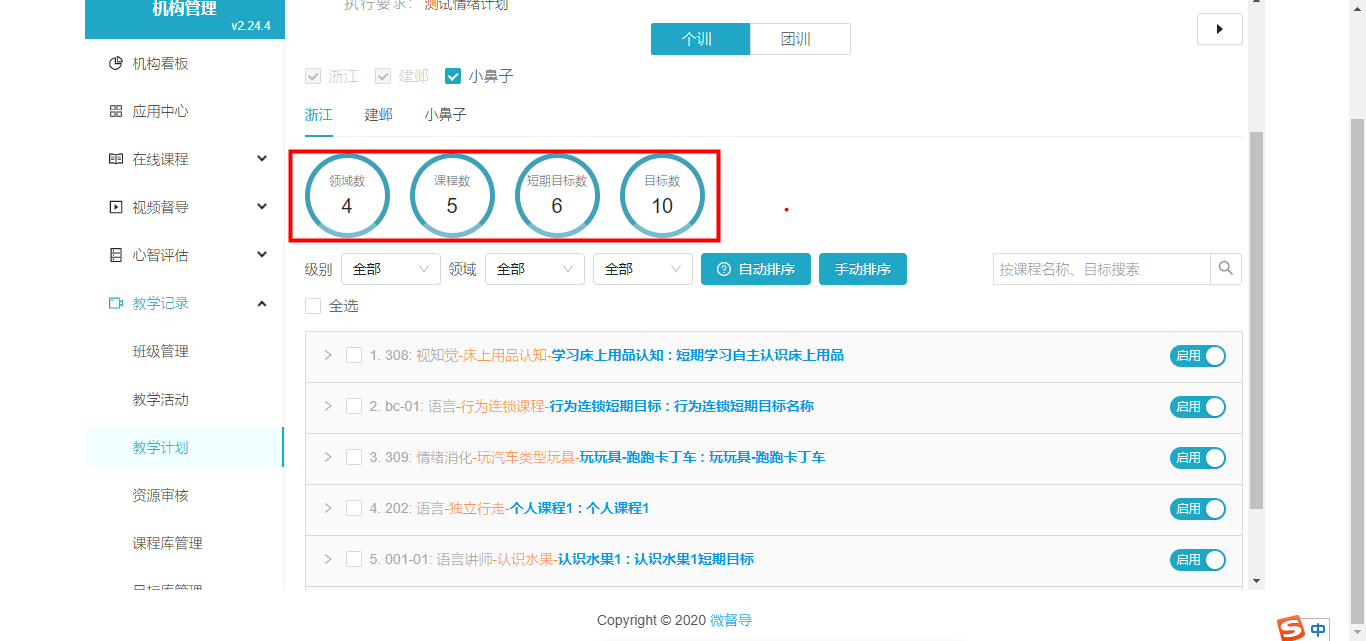Viewport: 1366px width, 641px height.
Task: Click the play arrow button at top right
Action: [1219, 29]
